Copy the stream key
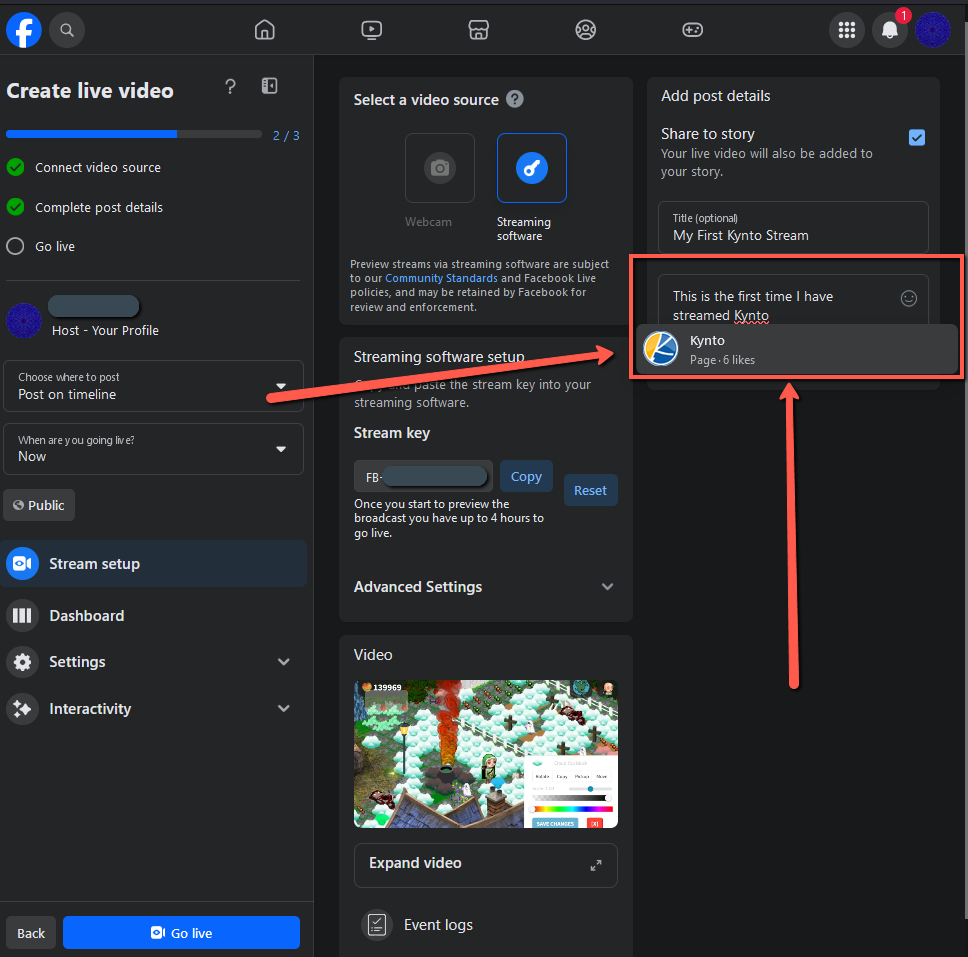Screen dimensions: 968x957 [x=526, y=476]
